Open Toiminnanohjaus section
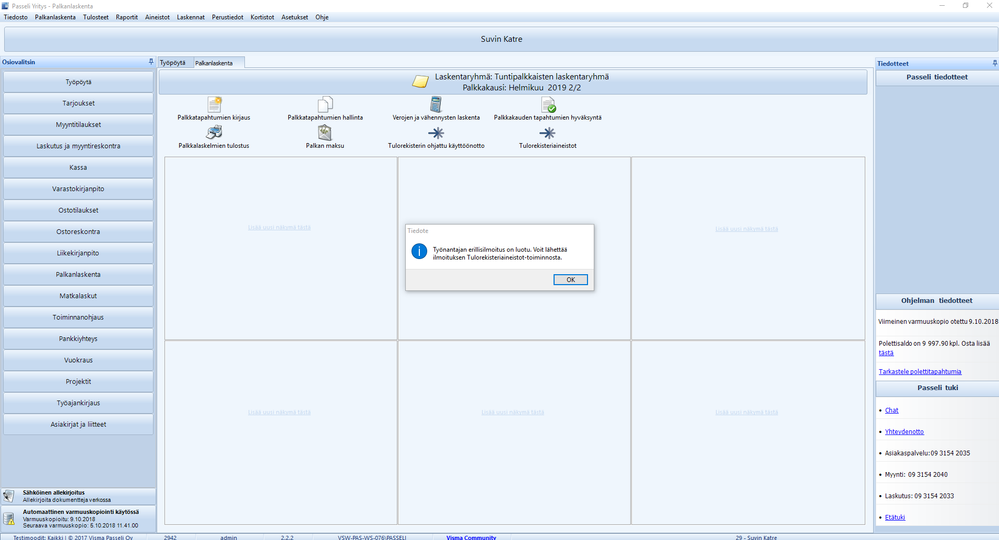This screenshot has width=999, height=540. tap(78, 317)
